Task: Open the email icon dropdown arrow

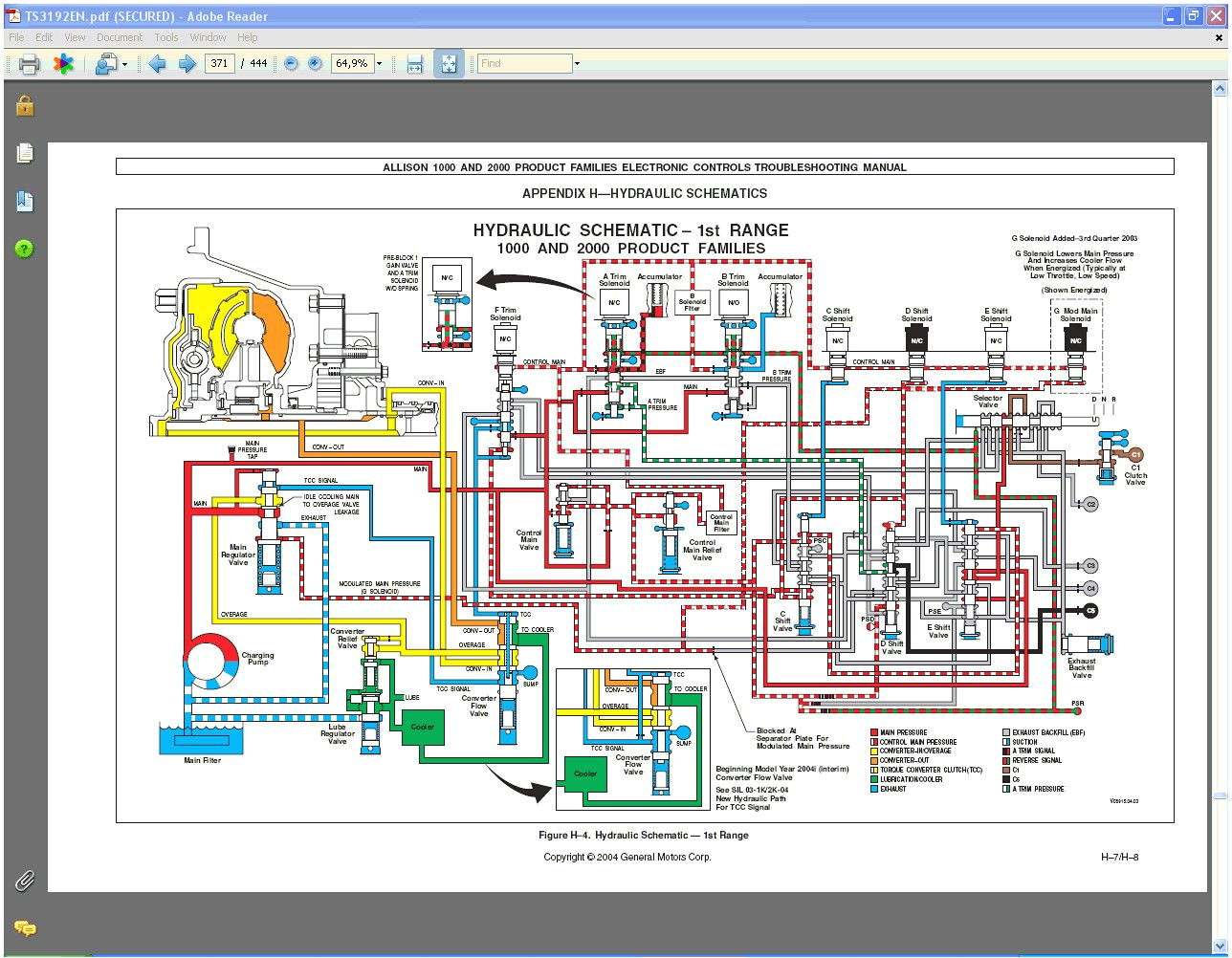Action: tap(122, 63)
